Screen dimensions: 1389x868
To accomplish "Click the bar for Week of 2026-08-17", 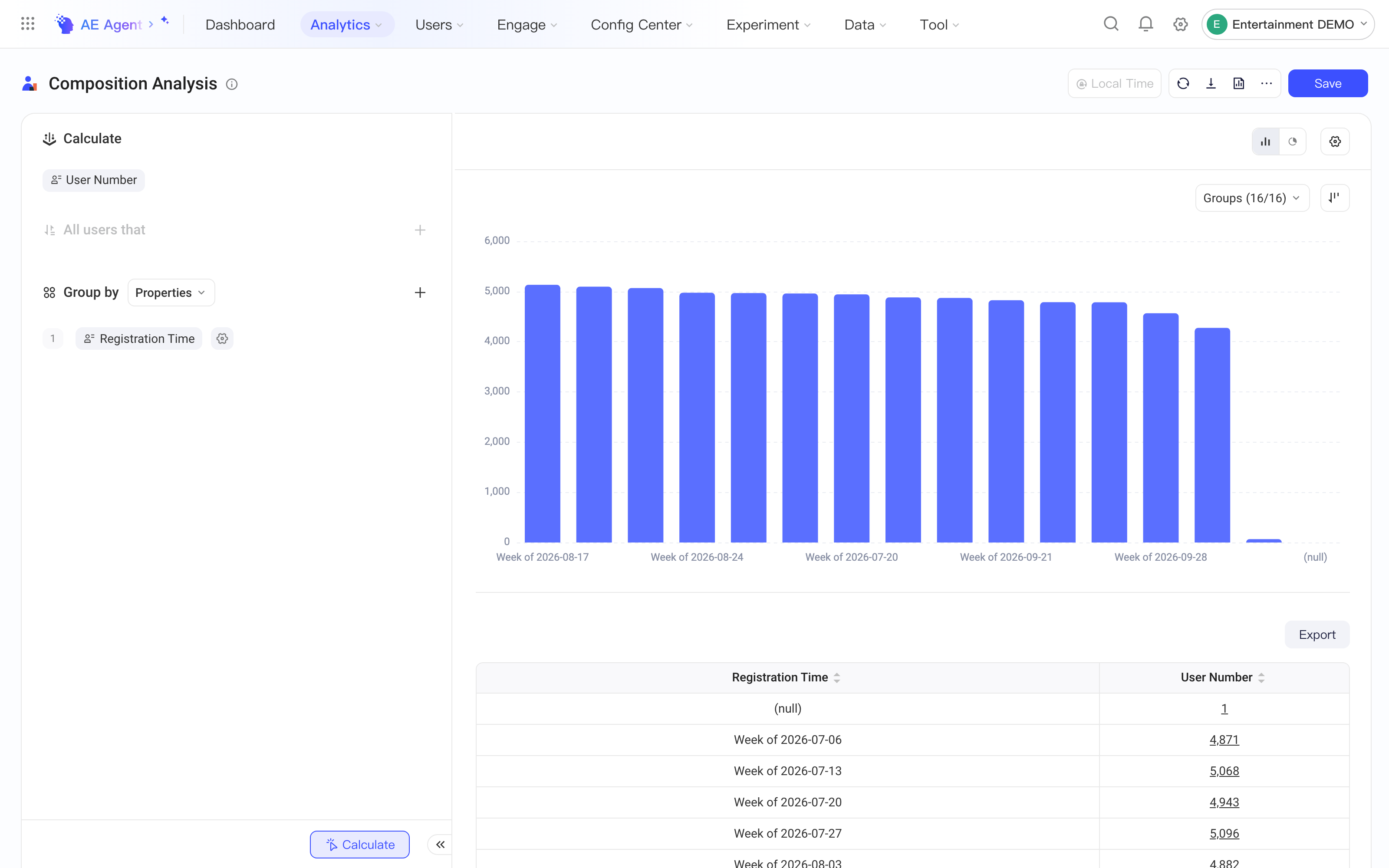I will 543,413.
